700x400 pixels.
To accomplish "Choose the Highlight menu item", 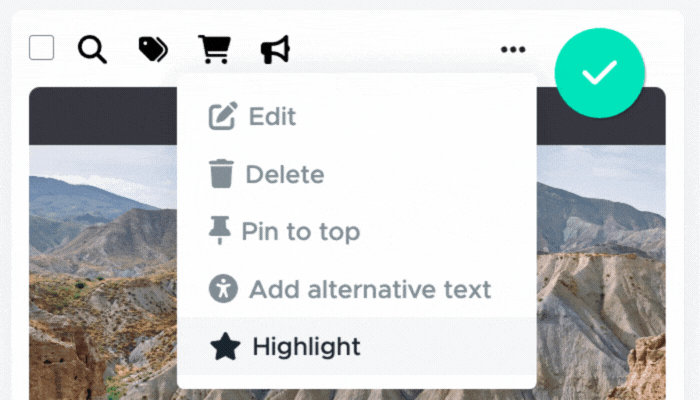I will pyautogui.click(x=357, y=346).
